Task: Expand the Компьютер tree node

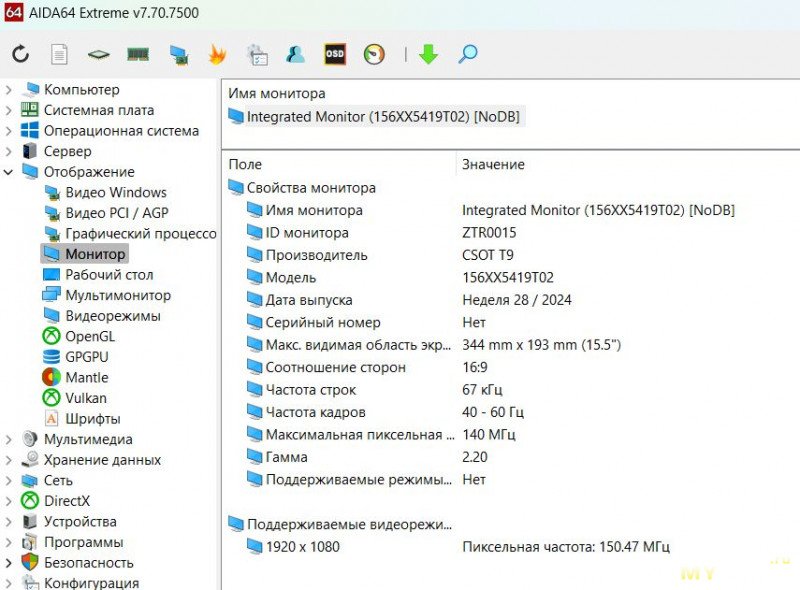Action: (x=8, y=90)
